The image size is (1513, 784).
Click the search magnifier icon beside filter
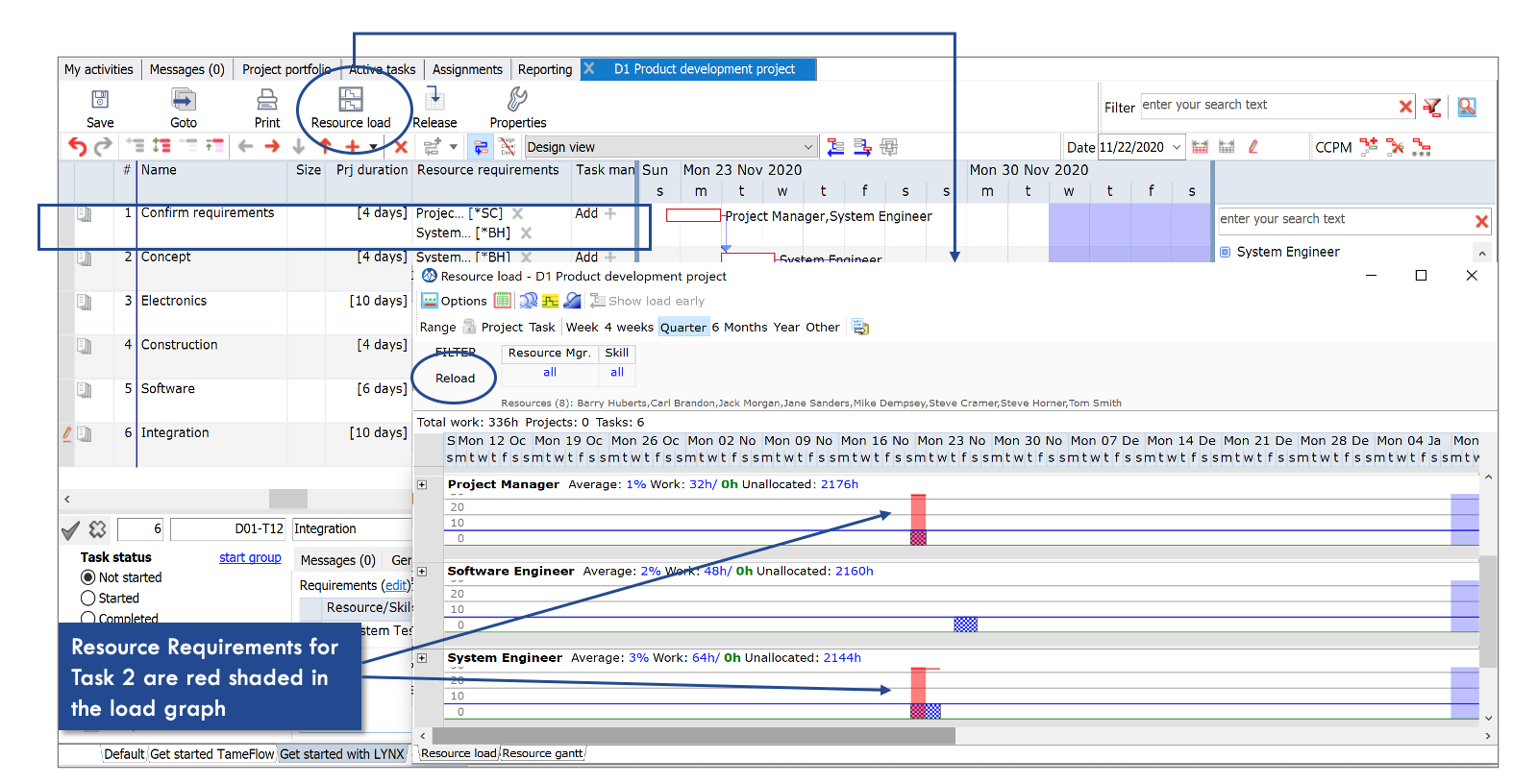tap(1467, 107)
